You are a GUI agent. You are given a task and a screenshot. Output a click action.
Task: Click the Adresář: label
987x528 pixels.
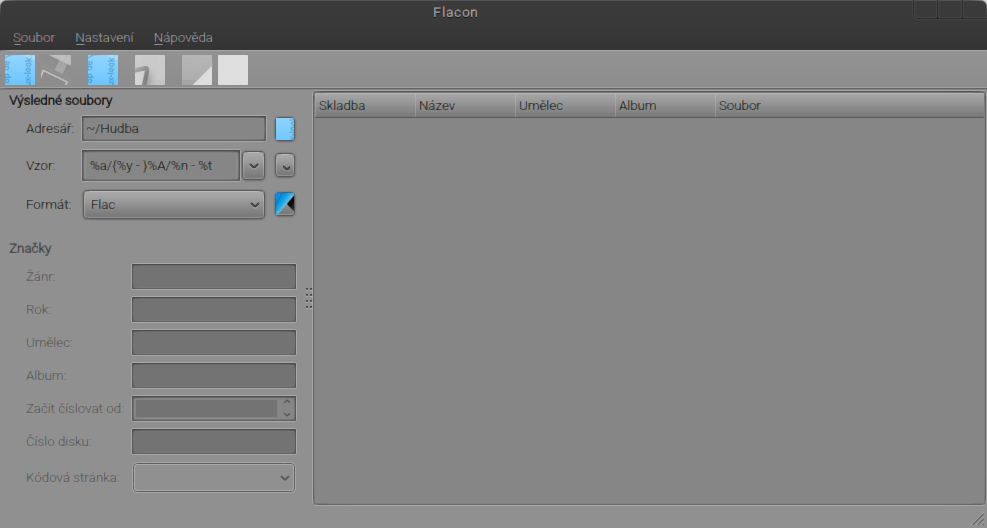pyautogui.click(x=50, y=128)
